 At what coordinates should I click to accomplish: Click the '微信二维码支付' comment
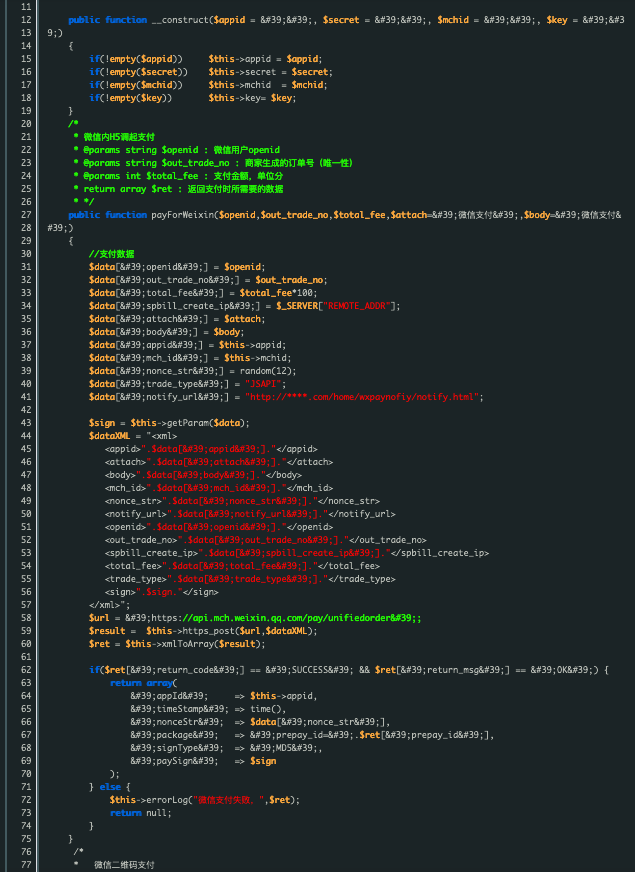point(124,865)
